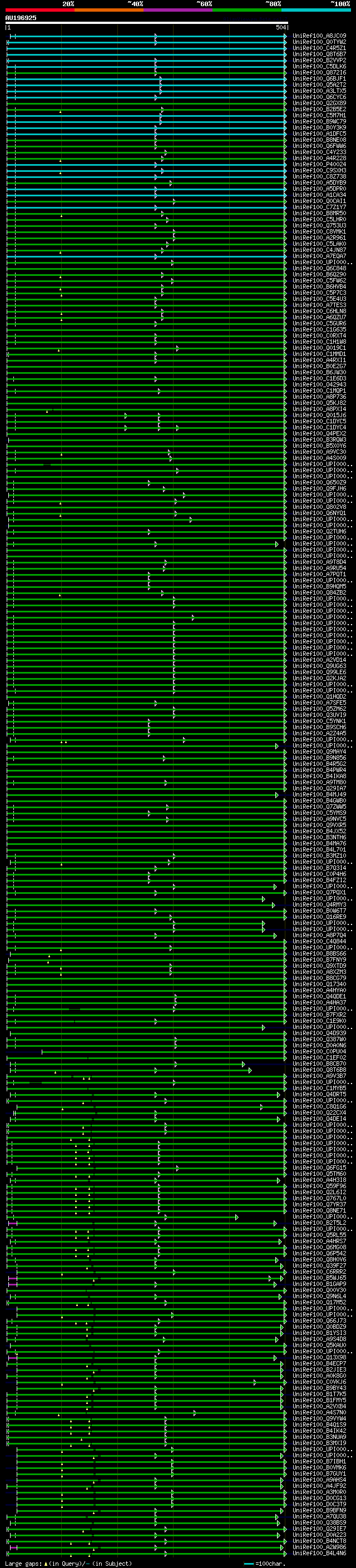Select the label UniRef100_B0Y3K9

(319, 127)
